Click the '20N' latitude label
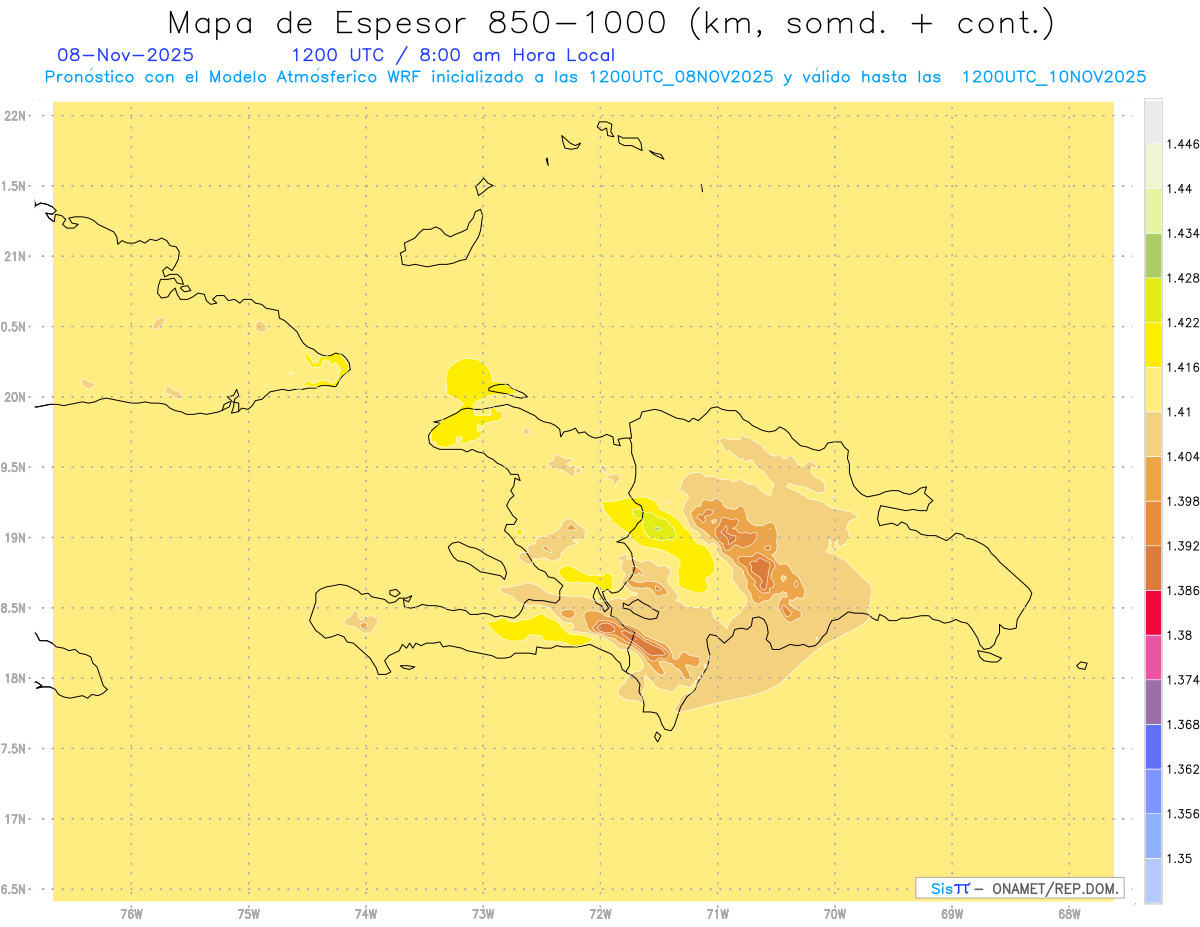Viewport: 1200px width, 927px height. [15, 397]
